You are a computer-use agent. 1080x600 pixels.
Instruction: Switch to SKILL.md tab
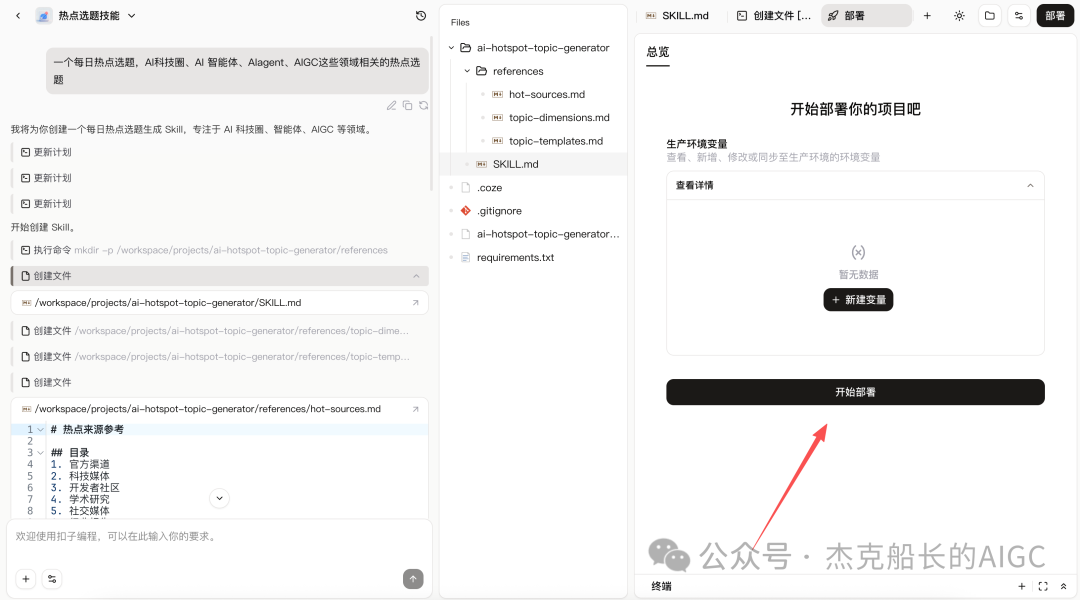pos(678,15)
